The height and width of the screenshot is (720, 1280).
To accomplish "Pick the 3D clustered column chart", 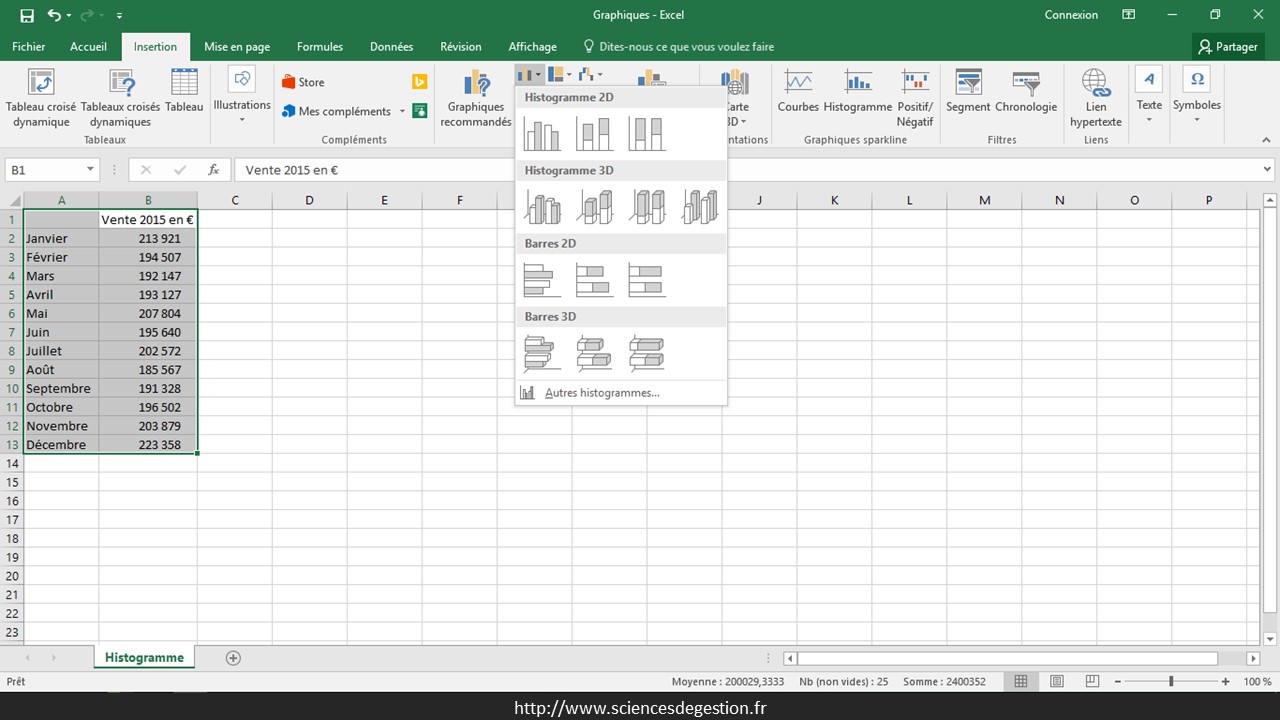I will click(x=542, y=207).
